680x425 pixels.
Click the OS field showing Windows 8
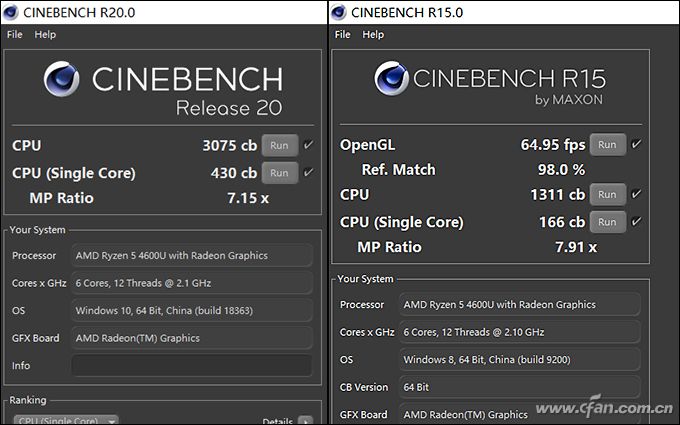(520, 360)
